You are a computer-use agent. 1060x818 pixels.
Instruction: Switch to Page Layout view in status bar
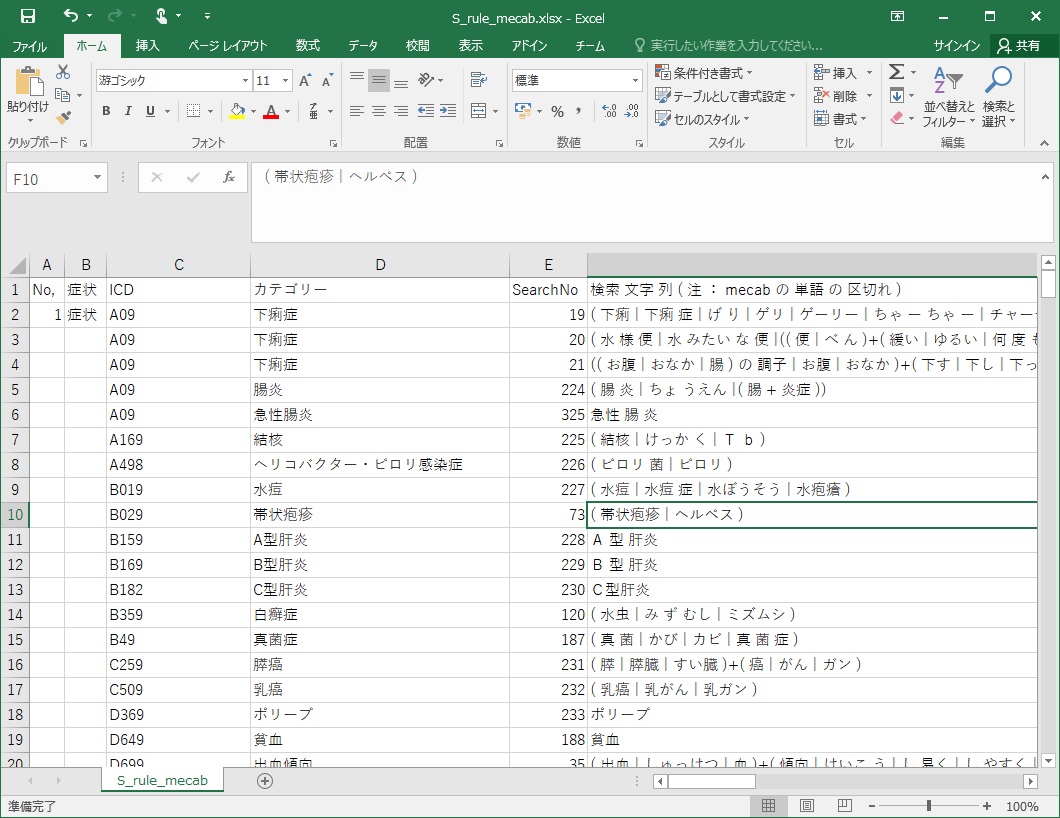pyautogui.click(x=806, y=806)
